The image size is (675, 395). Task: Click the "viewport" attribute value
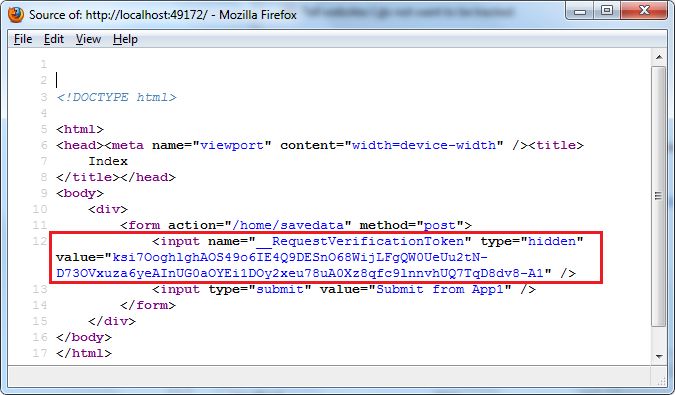pyautogui.click(x=232, y=145)
